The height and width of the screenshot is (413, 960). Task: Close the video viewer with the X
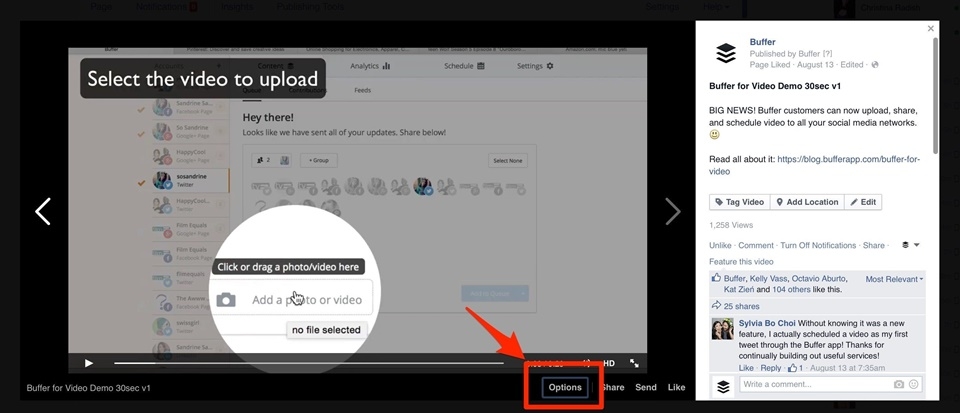[931, 28]
